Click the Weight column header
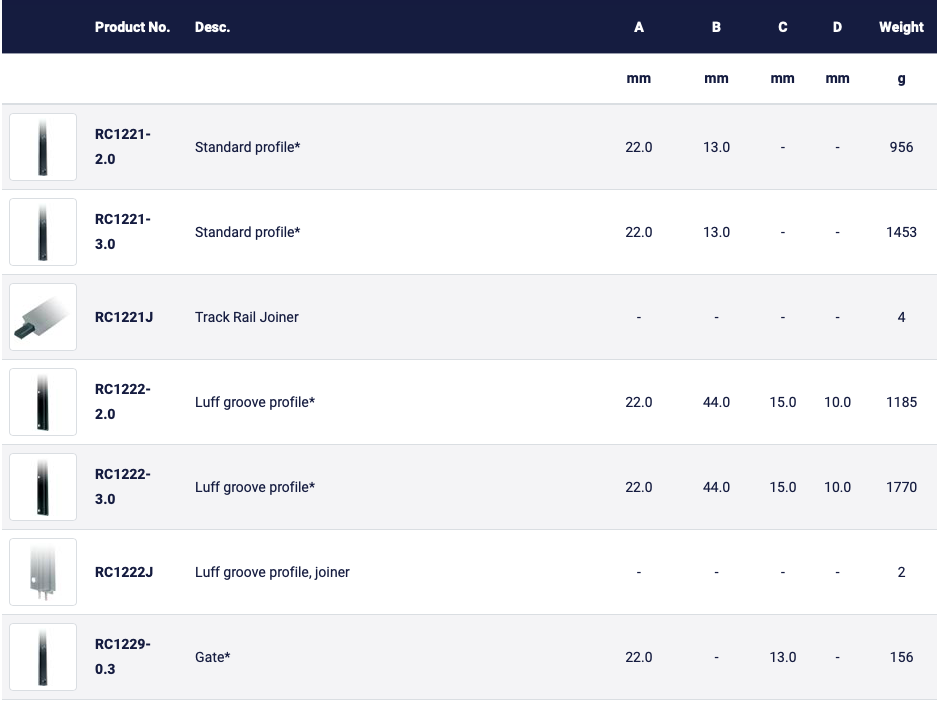Image resolution: width=937 pixels, height=702 pixels. [901, 27]
